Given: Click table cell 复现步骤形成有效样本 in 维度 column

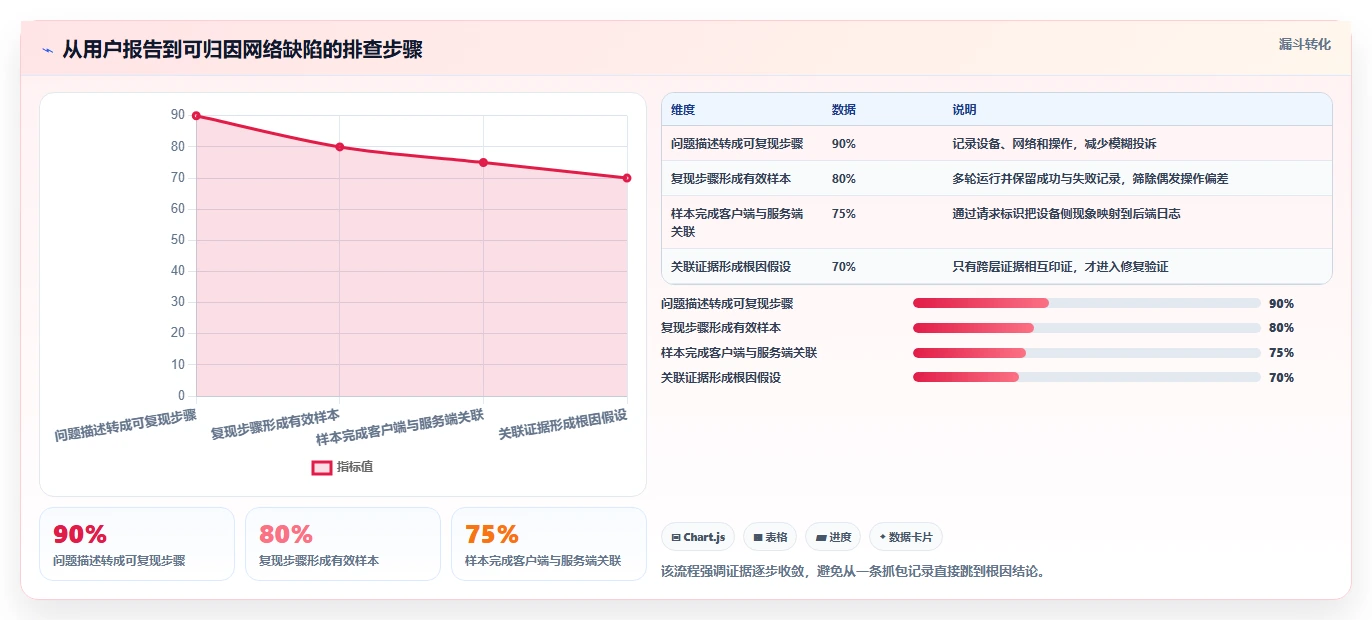Looking at the screenshot, I should 731,179.
